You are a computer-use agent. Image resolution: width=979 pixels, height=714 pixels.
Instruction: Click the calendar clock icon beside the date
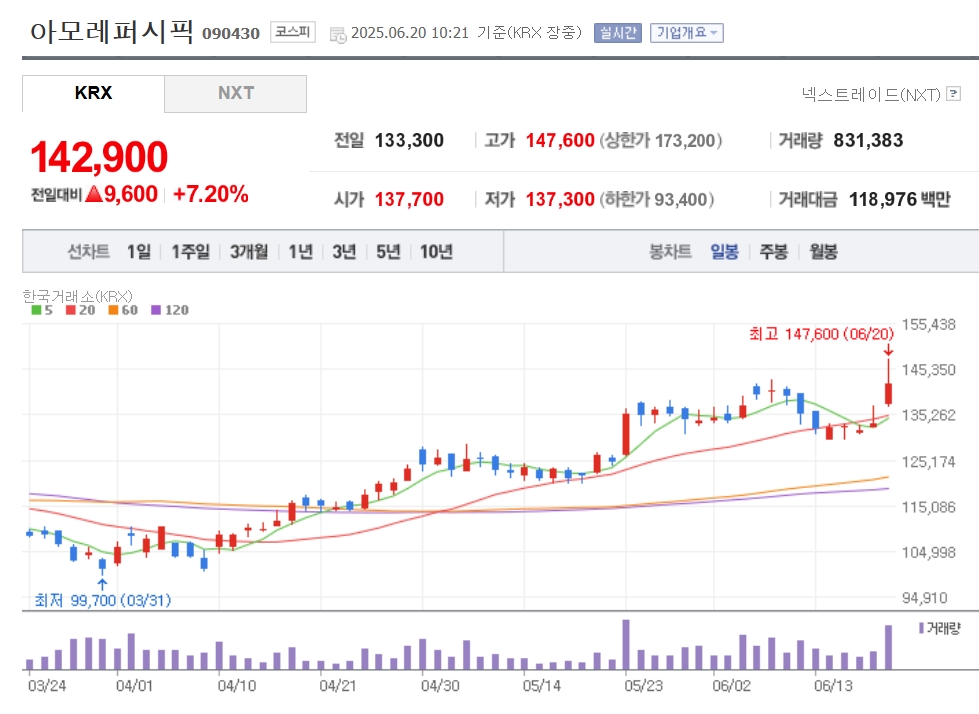pos(338,36)
